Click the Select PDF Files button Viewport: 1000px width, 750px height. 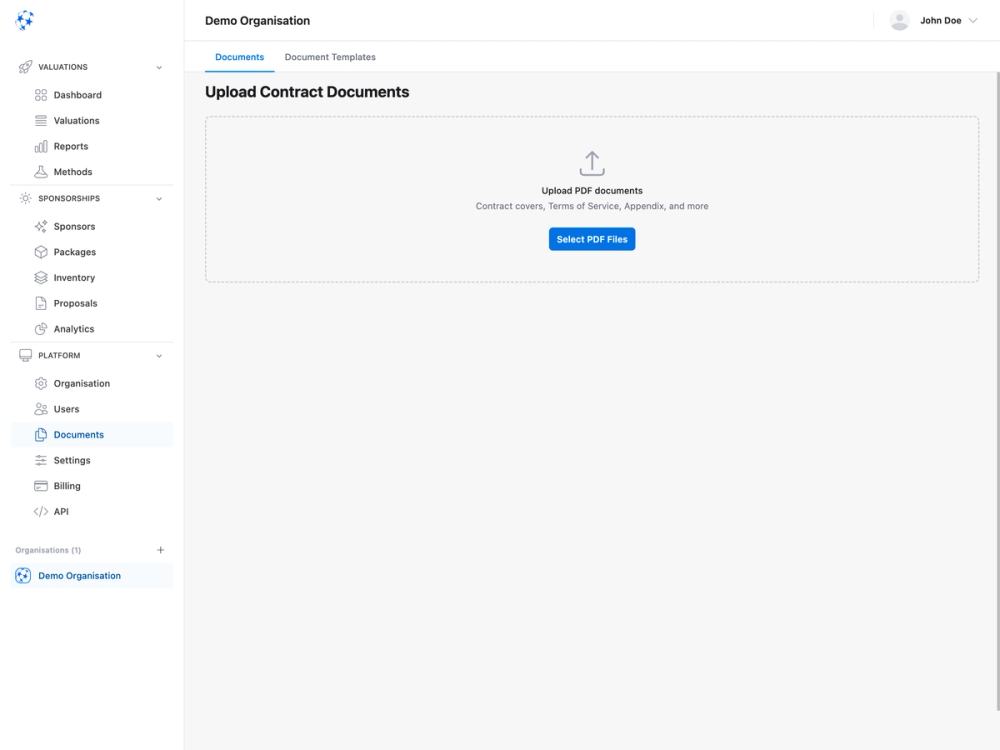(591, 239)
